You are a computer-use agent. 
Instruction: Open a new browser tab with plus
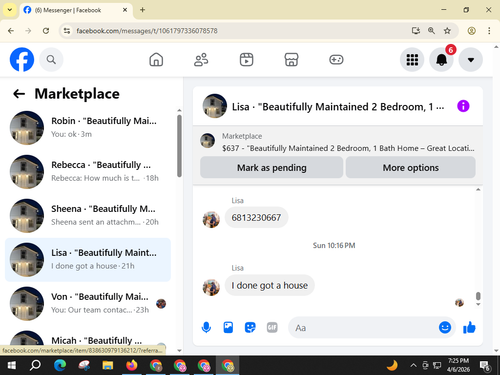click(x=142, y=10)
